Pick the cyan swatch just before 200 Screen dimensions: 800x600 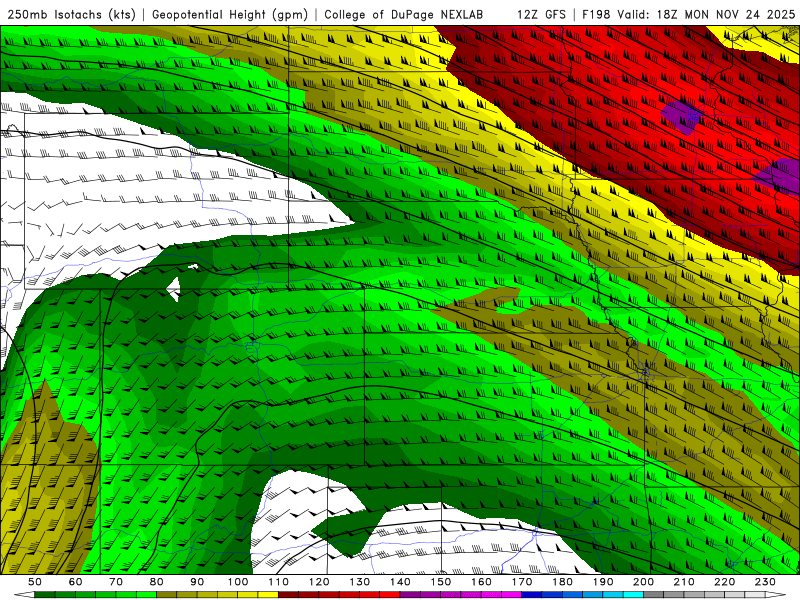click(x=633, y=594)
